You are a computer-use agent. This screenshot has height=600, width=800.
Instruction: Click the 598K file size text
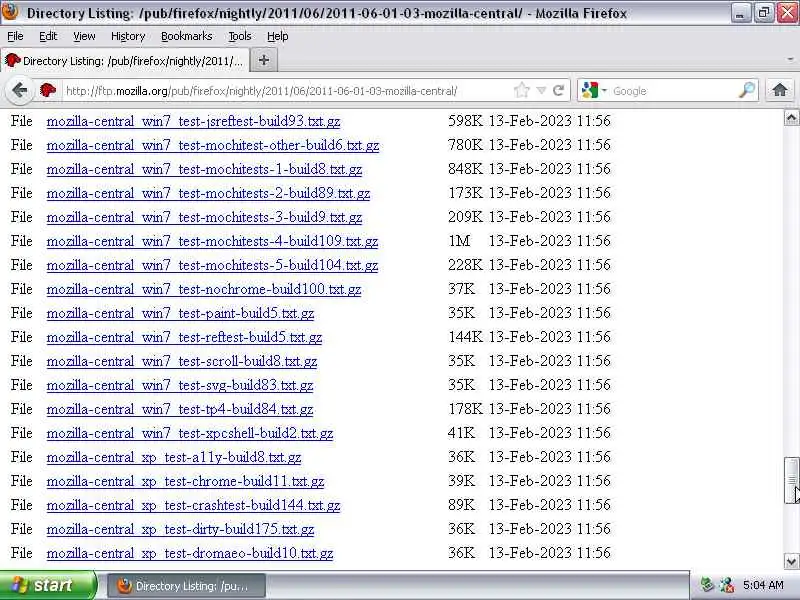click(465, 121)
